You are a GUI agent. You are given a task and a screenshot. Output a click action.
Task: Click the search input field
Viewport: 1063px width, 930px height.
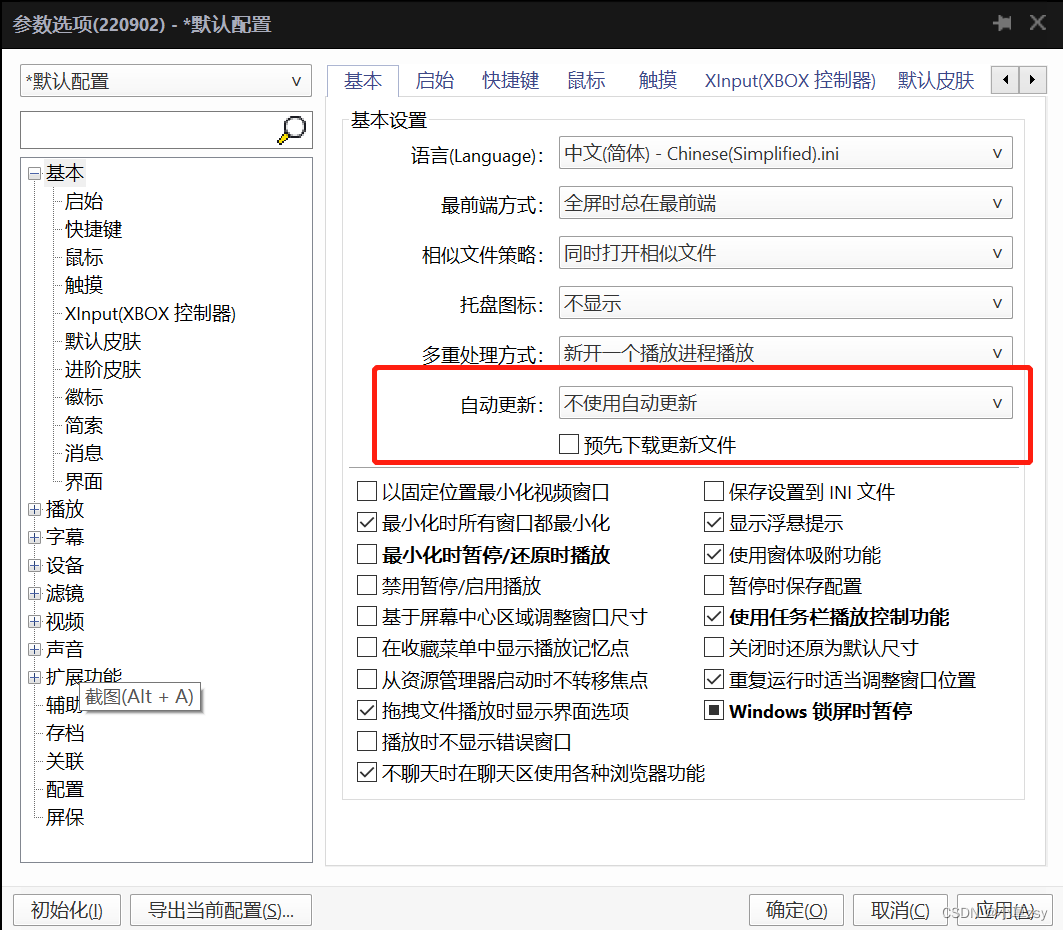coord(140,130)
